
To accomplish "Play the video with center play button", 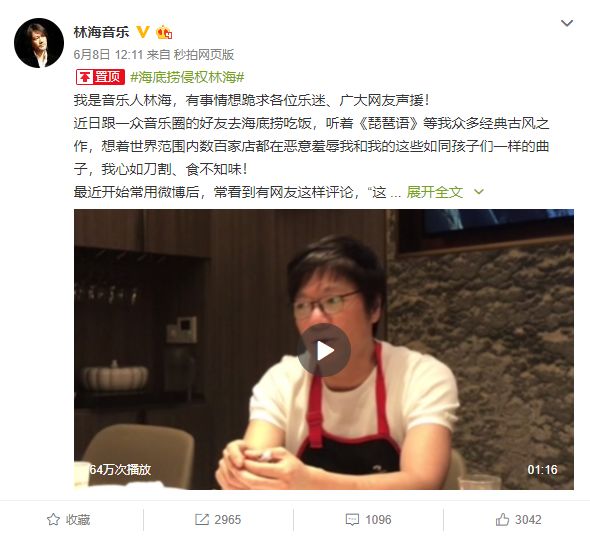I will (324, 350).
